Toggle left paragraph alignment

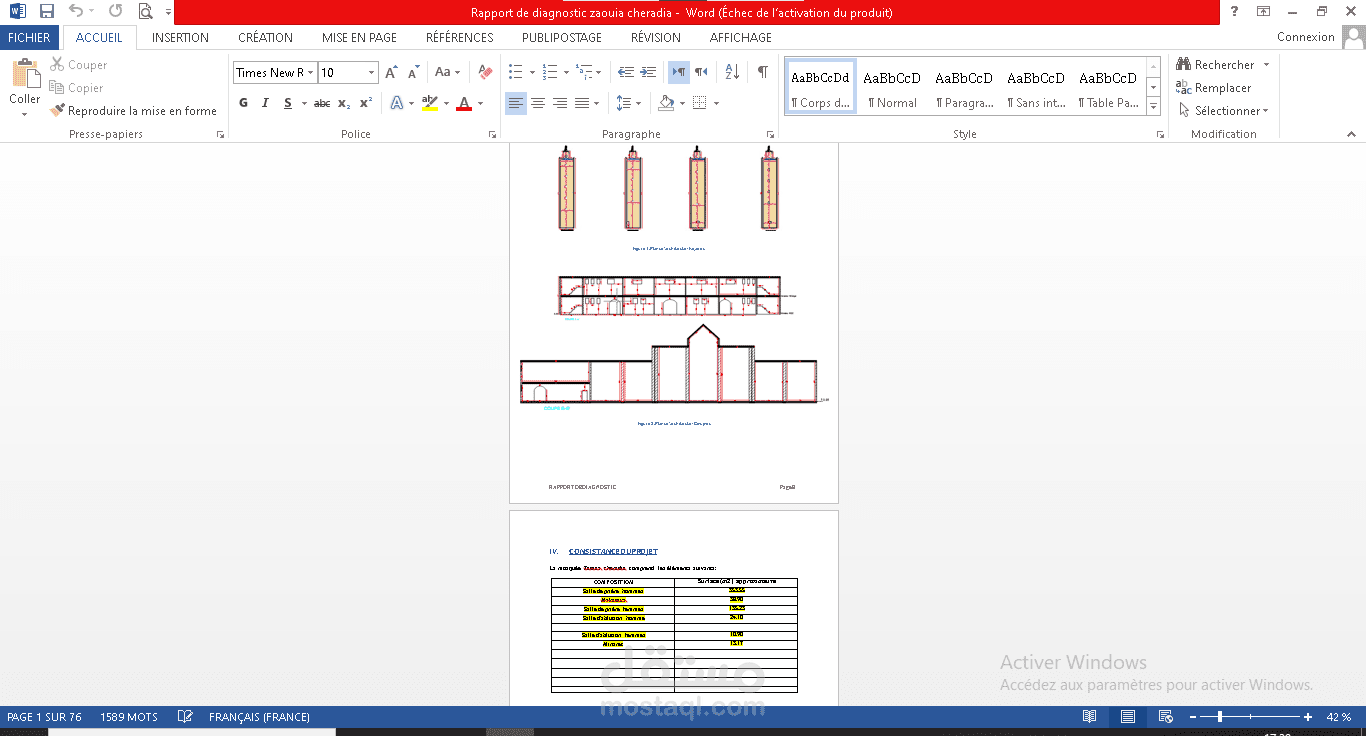[516, 103]
